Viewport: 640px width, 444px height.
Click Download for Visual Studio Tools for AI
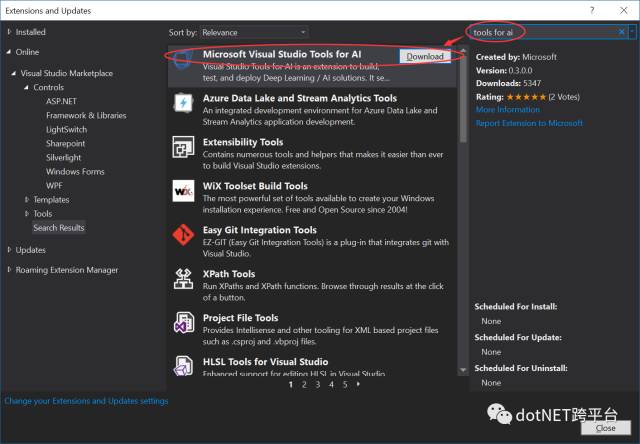[425, 56]
